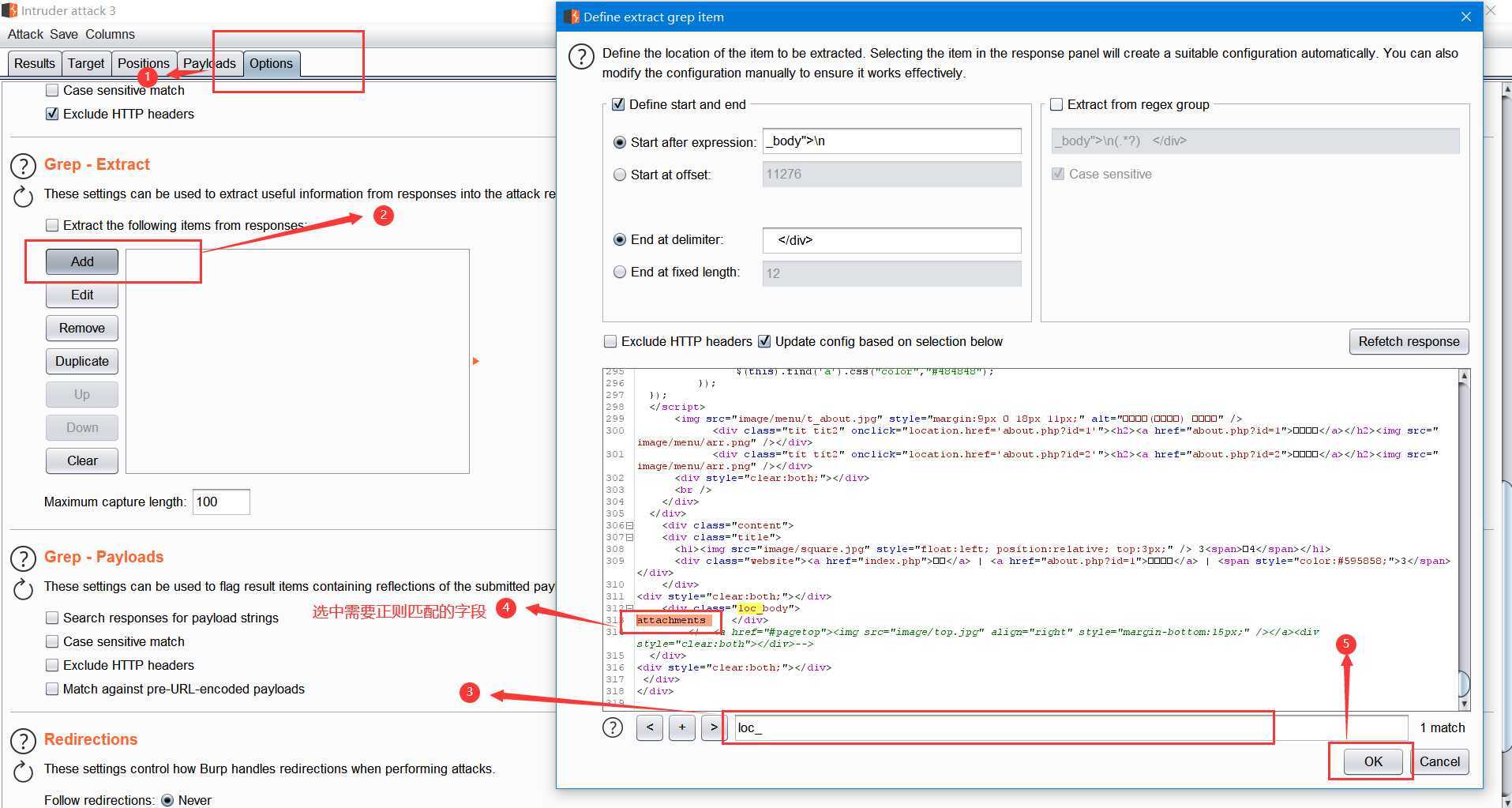Click Refetch response button
The image size is (1512, 808).
1409,341
